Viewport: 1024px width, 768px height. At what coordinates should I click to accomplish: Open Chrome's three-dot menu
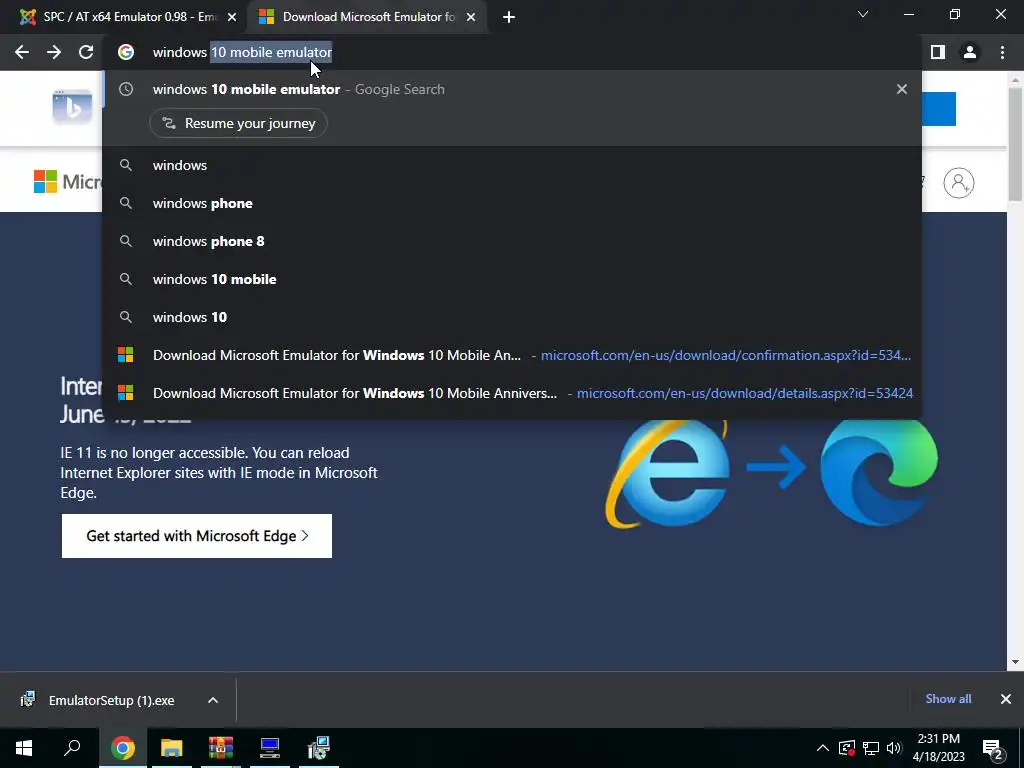point(1002,52)
